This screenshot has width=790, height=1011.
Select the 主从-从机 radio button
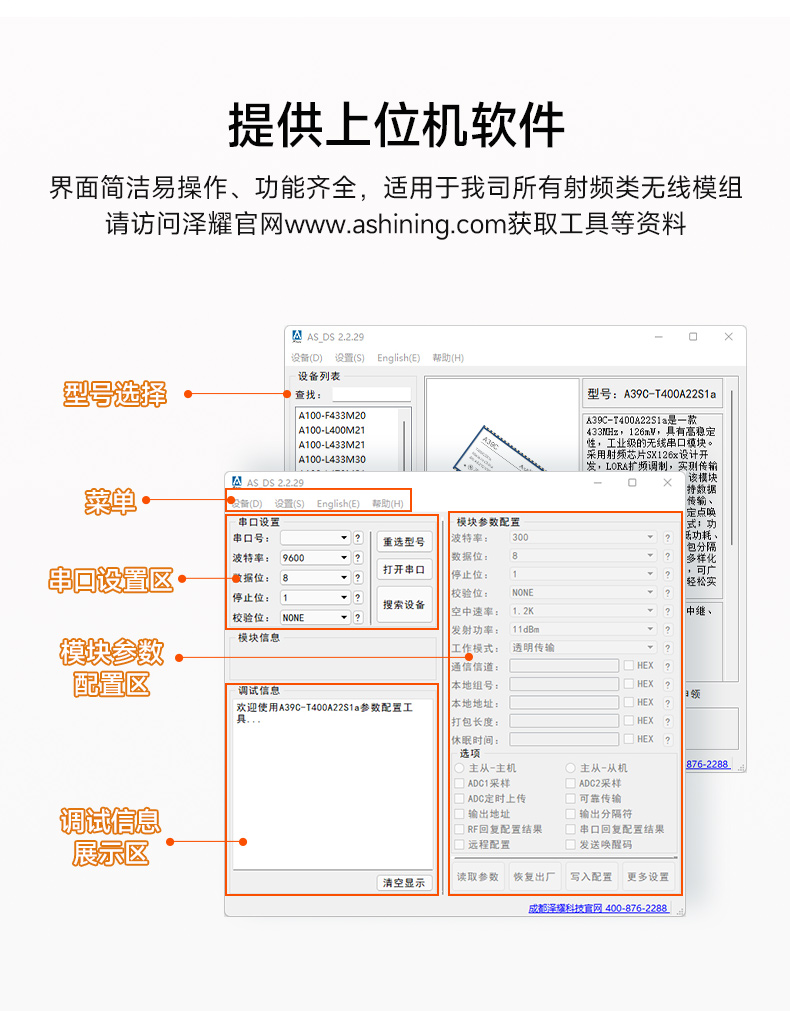[570, 768]
